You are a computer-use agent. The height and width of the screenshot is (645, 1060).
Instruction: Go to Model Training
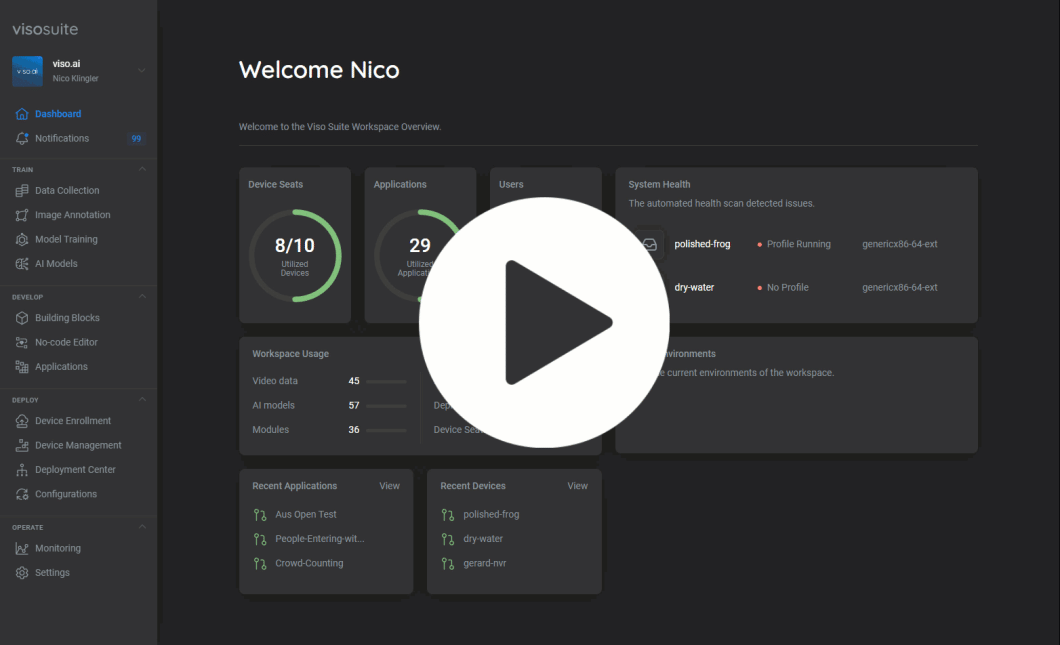pos(66,239)
